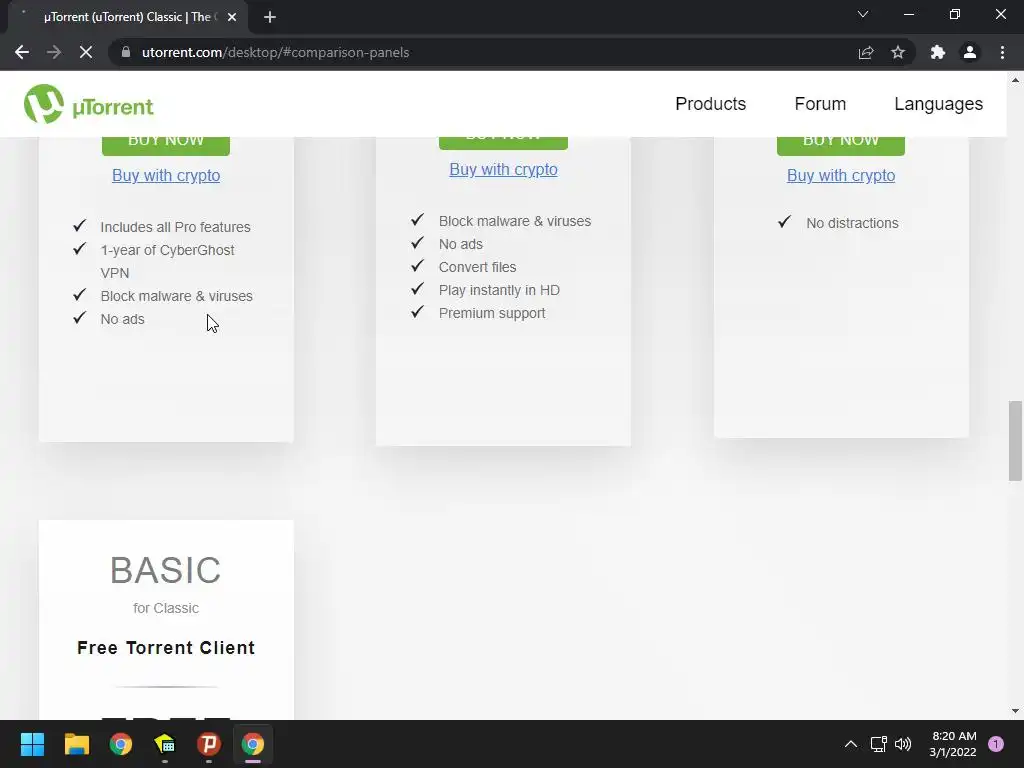Open the active Chrome taskbar icon

[x=253, y=744]
